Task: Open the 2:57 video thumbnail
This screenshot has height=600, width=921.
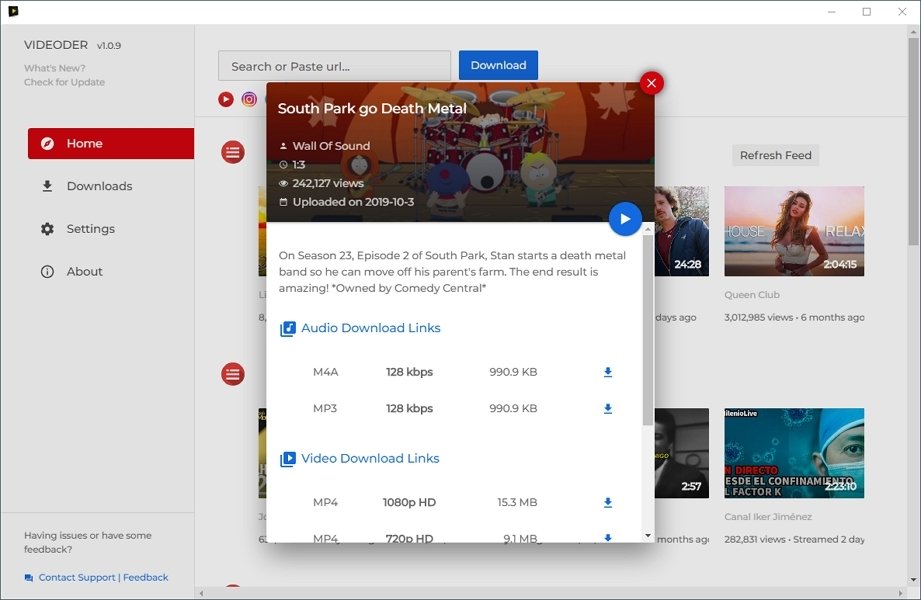Action: click(681, 453)
